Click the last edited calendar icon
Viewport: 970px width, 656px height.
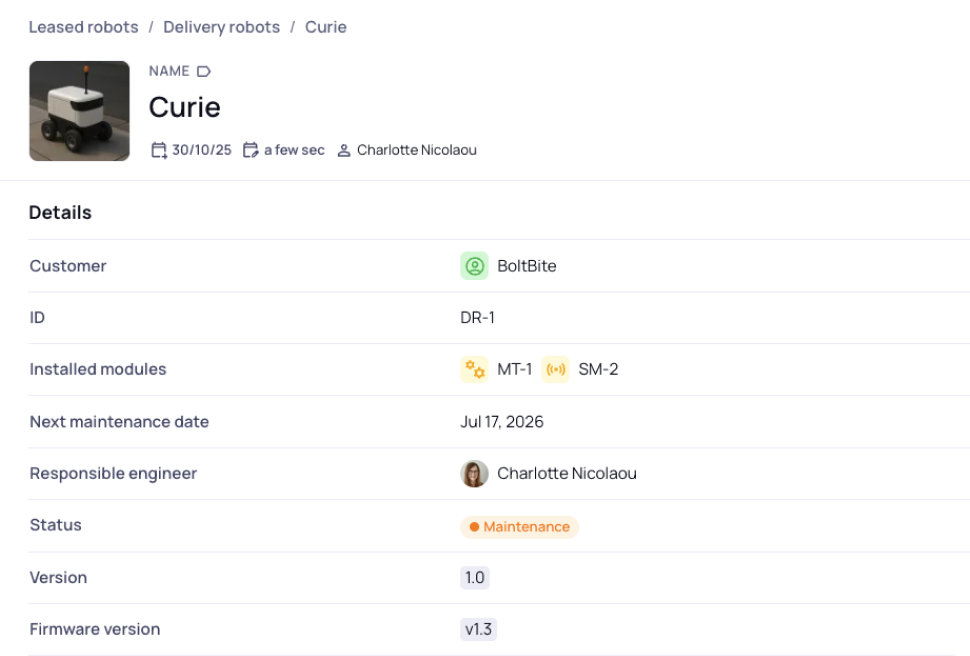[x=251, y=150]
